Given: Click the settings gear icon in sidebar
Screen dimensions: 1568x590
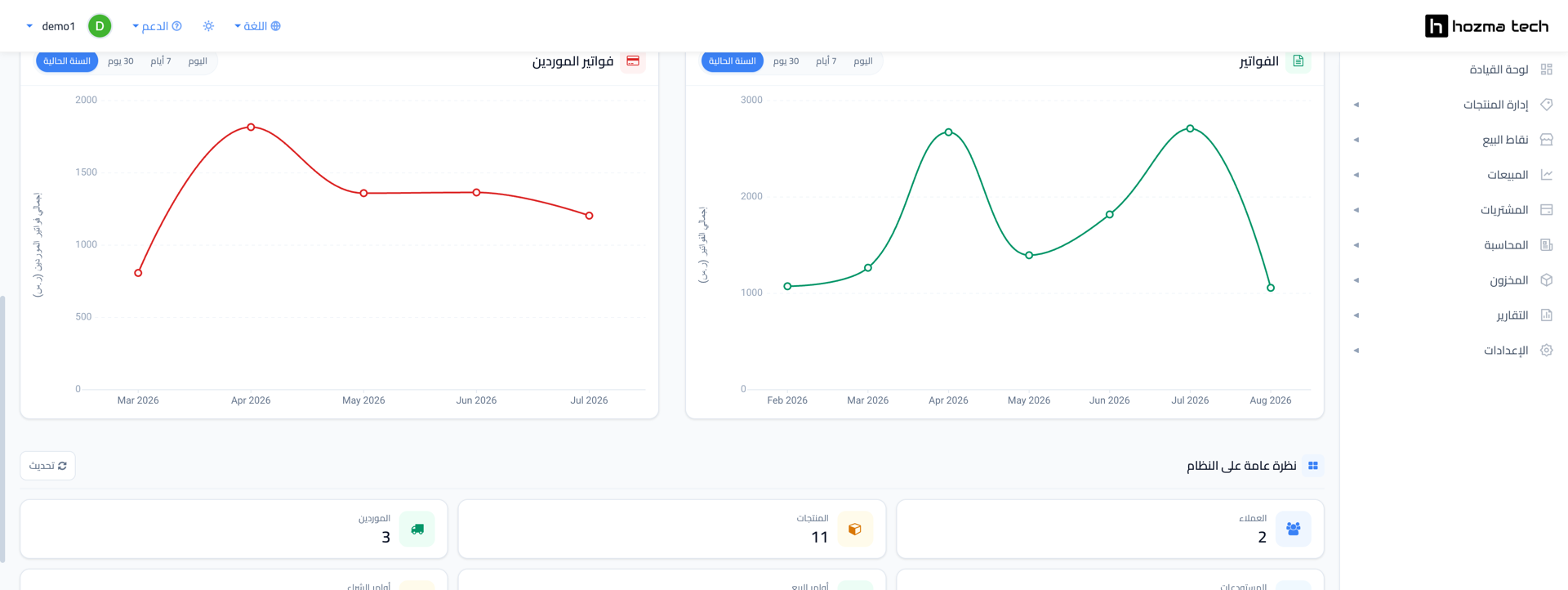Looking at the screenshot, I should pos(1546,351).
